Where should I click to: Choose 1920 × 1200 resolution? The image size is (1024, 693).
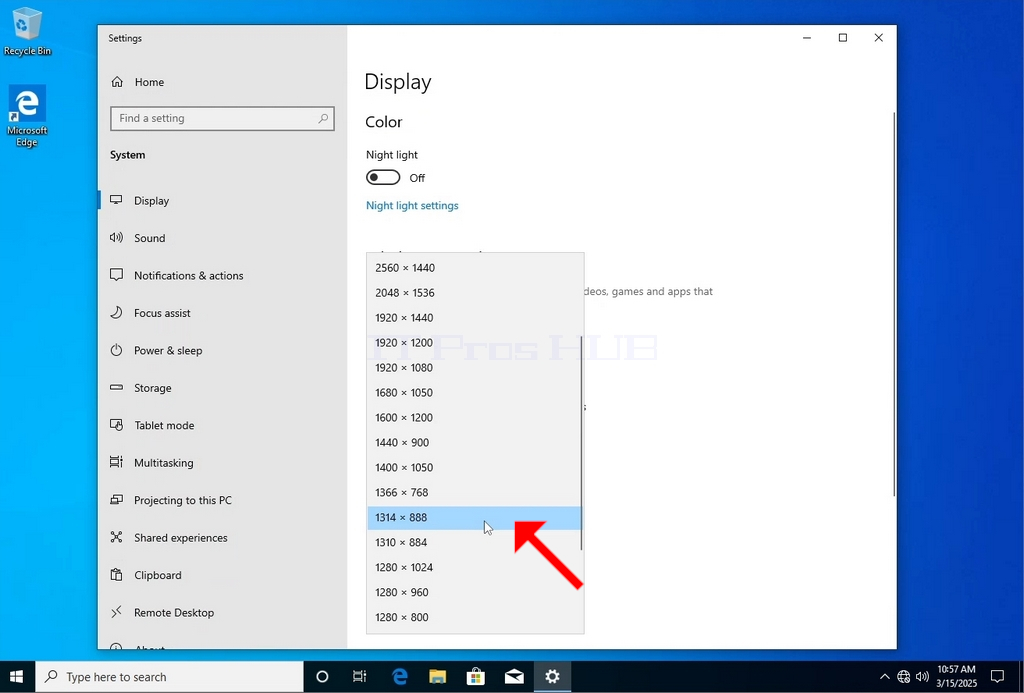tap(474, 342)
